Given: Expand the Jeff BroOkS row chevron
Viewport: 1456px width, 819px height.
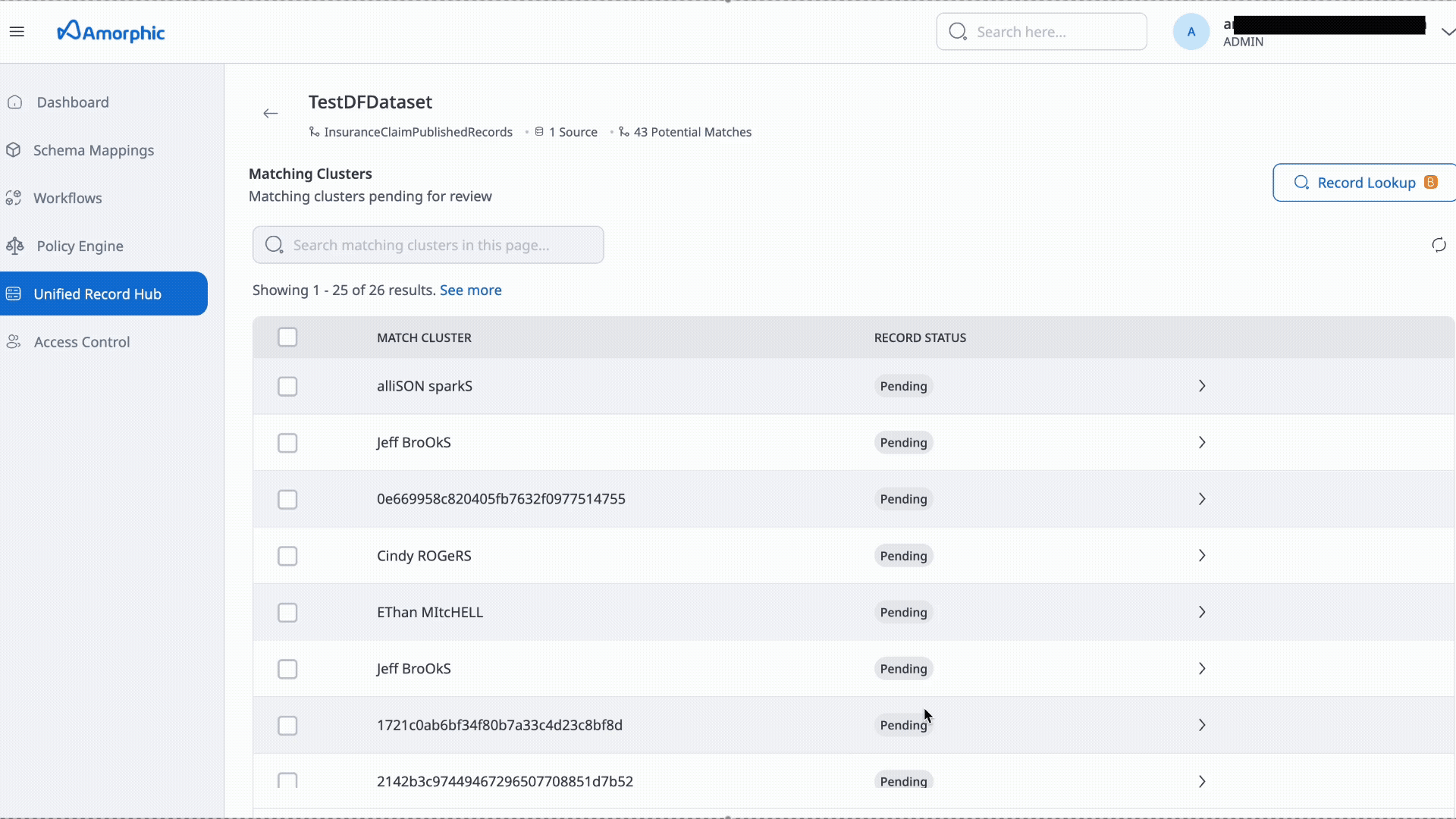Looking at the screenshot, I should (x=1202, y=442).
